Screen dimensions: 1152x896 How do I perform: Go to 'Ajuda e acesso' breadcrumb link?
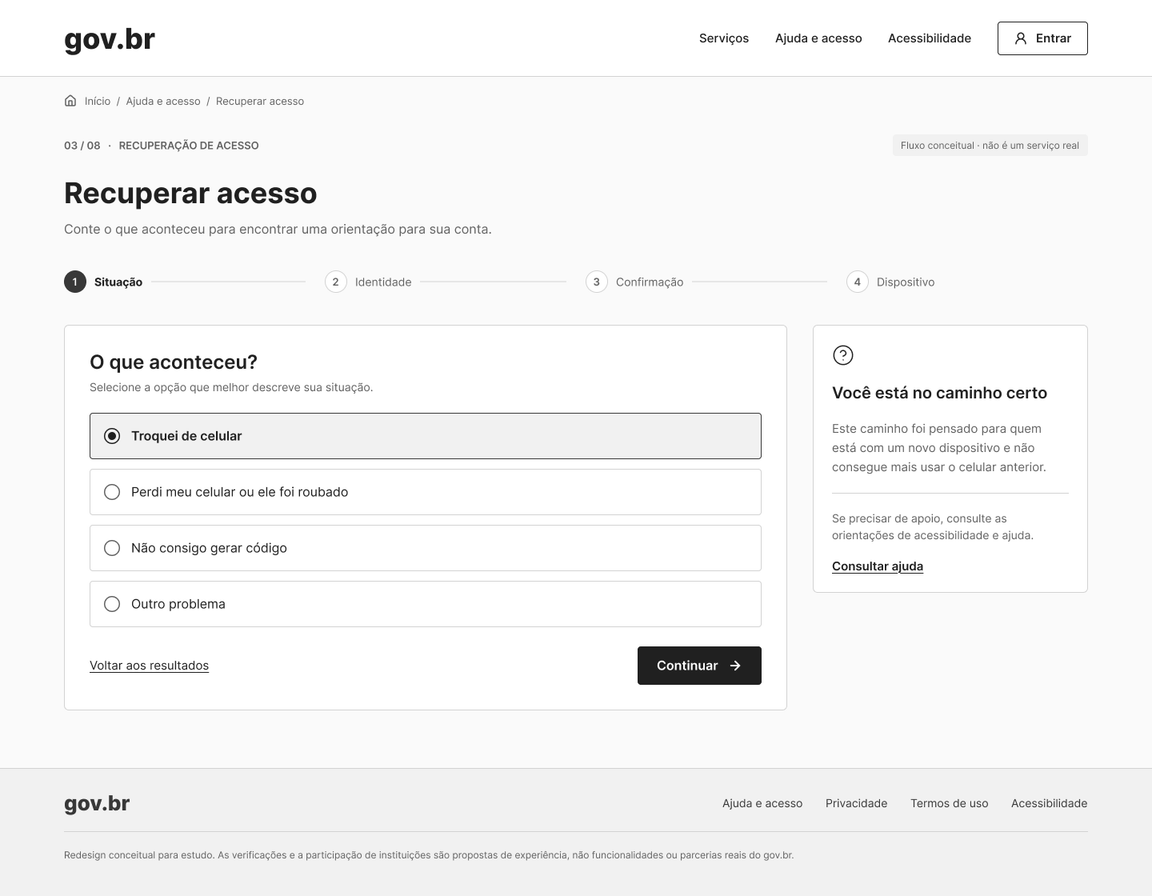pyautogui.click(x=163, y=101)
